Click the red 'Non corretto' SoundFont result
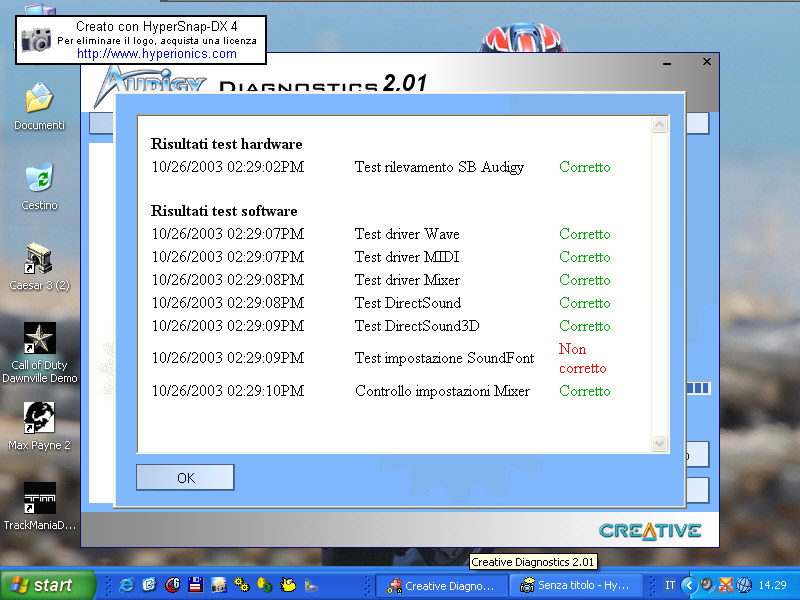 [583, 358]
